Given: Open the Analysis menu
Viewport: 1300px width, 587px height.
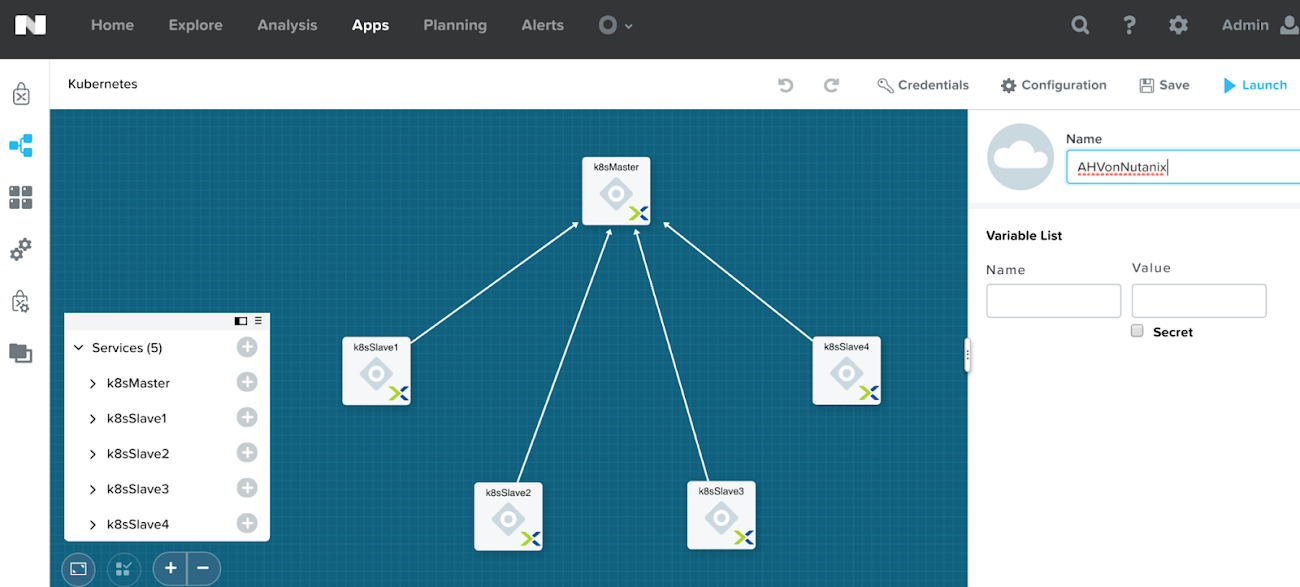Looking at the screenshot, I should (287, 25).
